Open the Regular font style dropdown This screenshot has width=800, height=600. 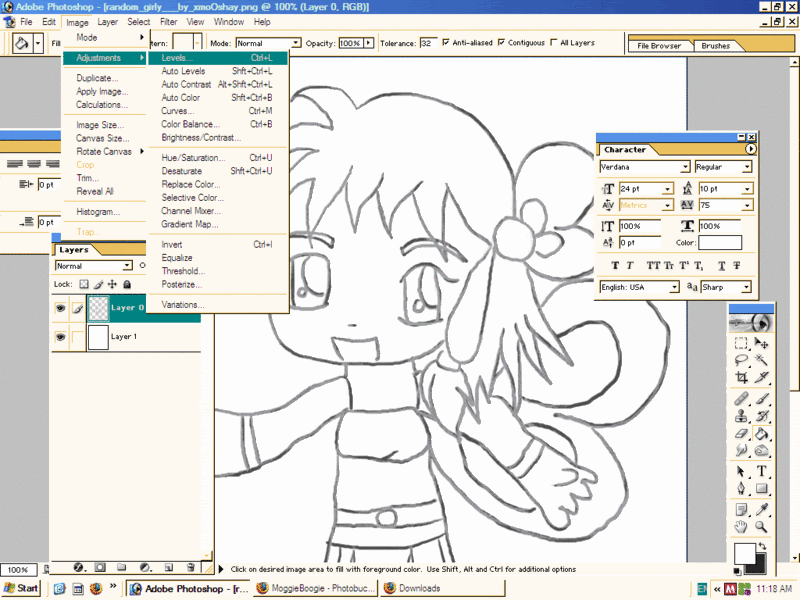(747, 167)
